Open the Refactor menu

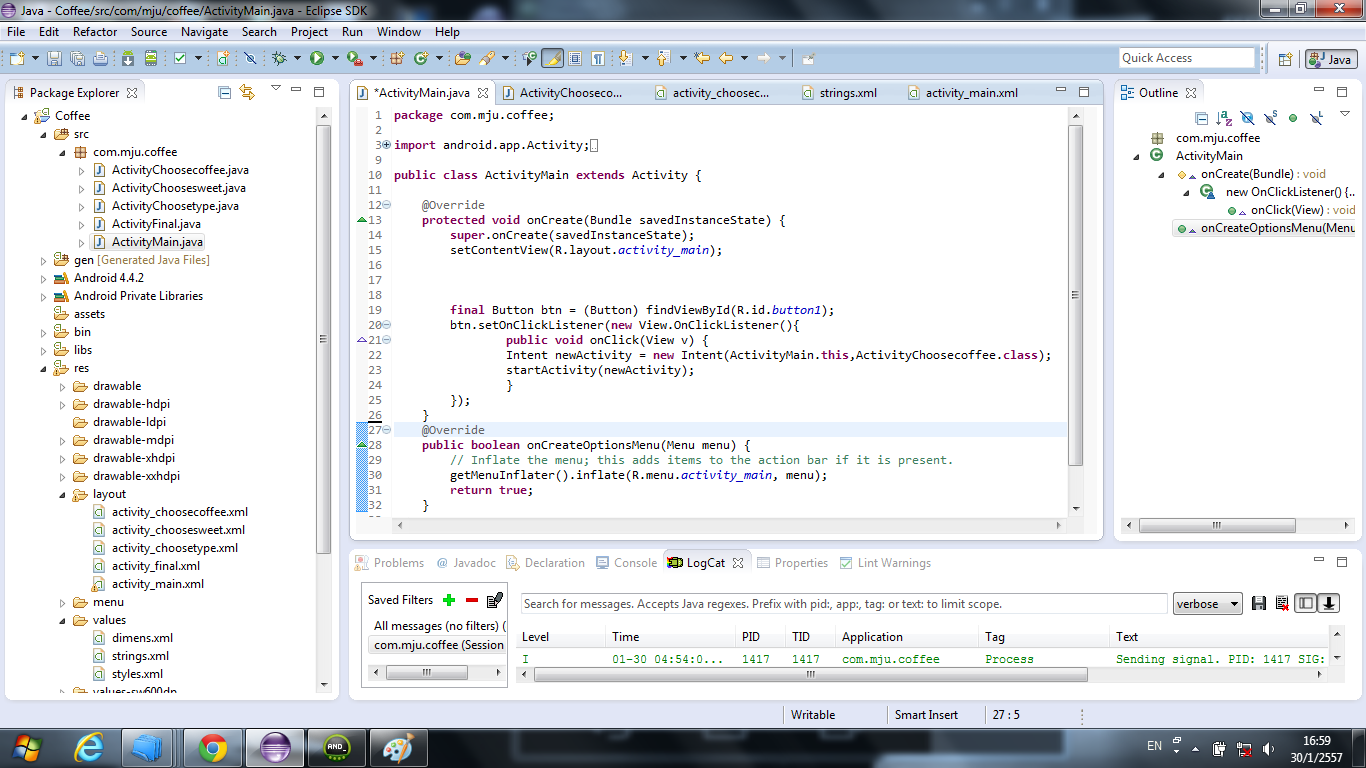(95, 32)
